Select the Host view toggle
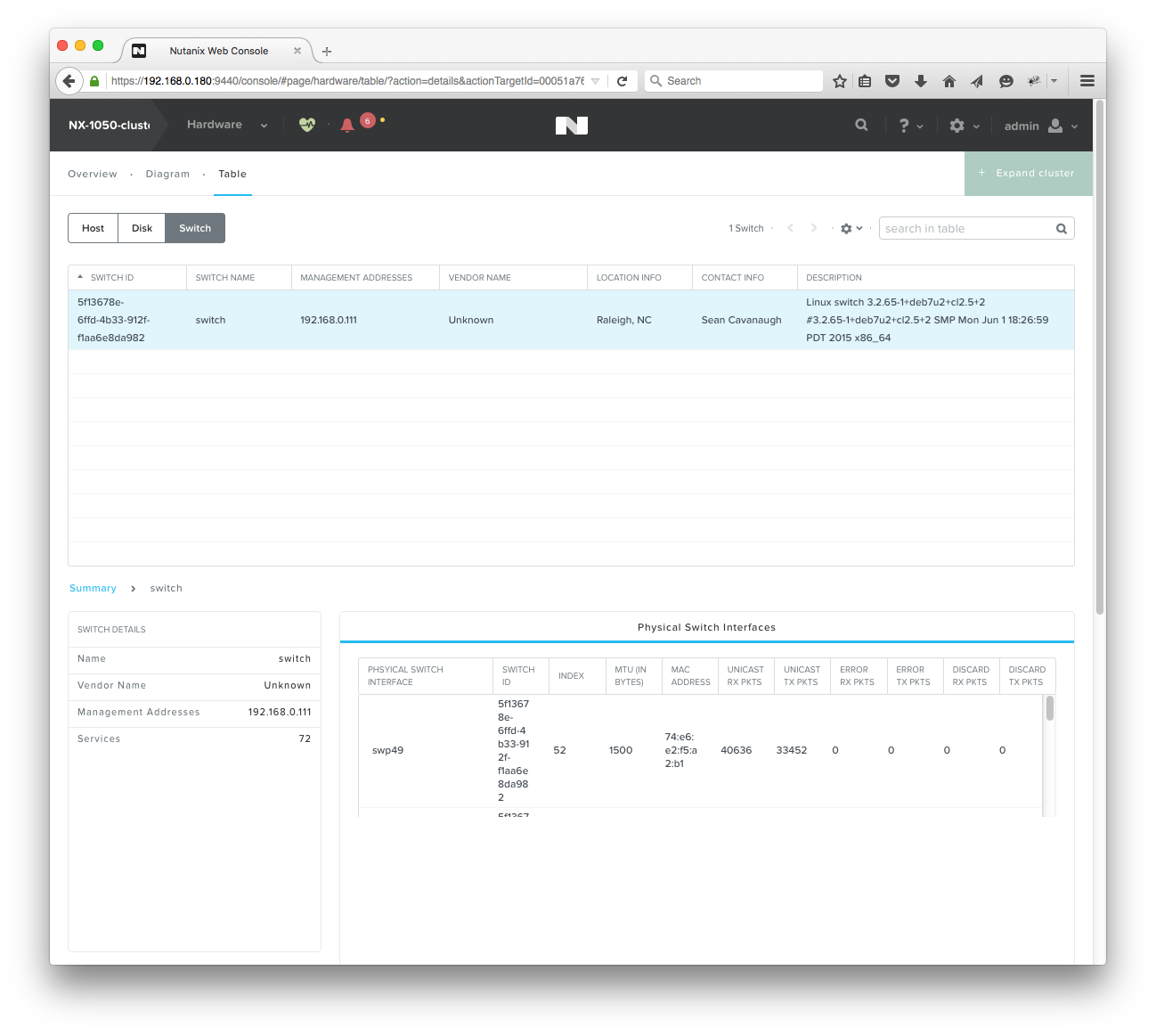The width and height of the screenshot is (1156, 1036). (93, 228)
